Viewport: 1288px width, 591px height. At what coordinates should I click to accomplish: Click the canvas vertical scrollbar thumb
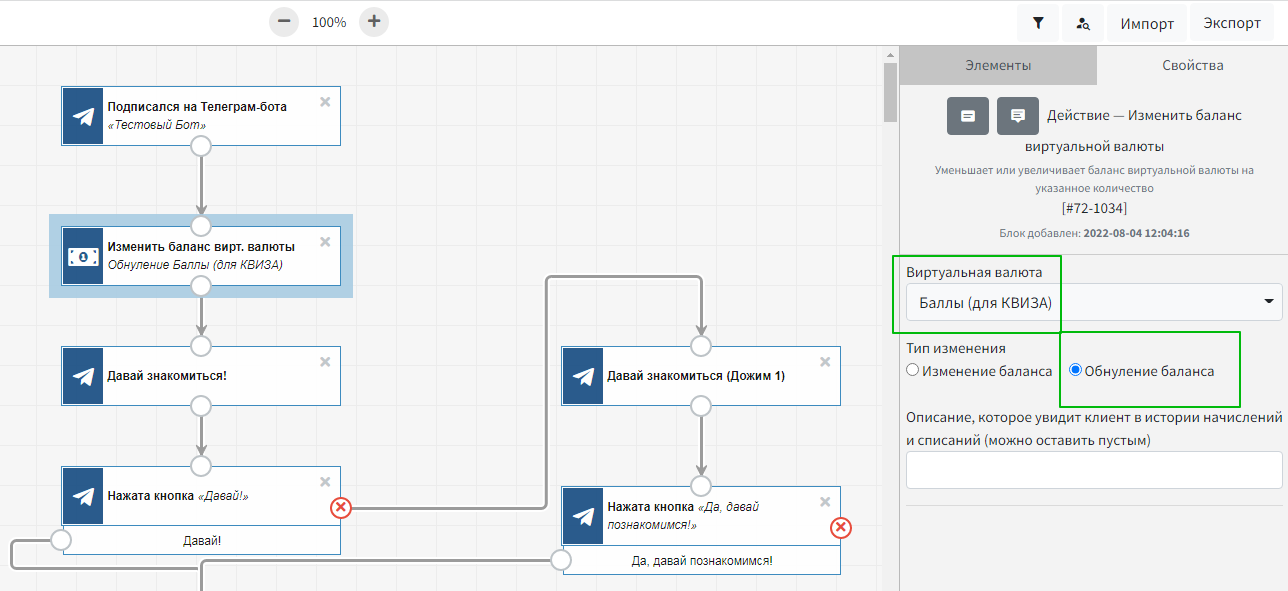click(890, 92)
